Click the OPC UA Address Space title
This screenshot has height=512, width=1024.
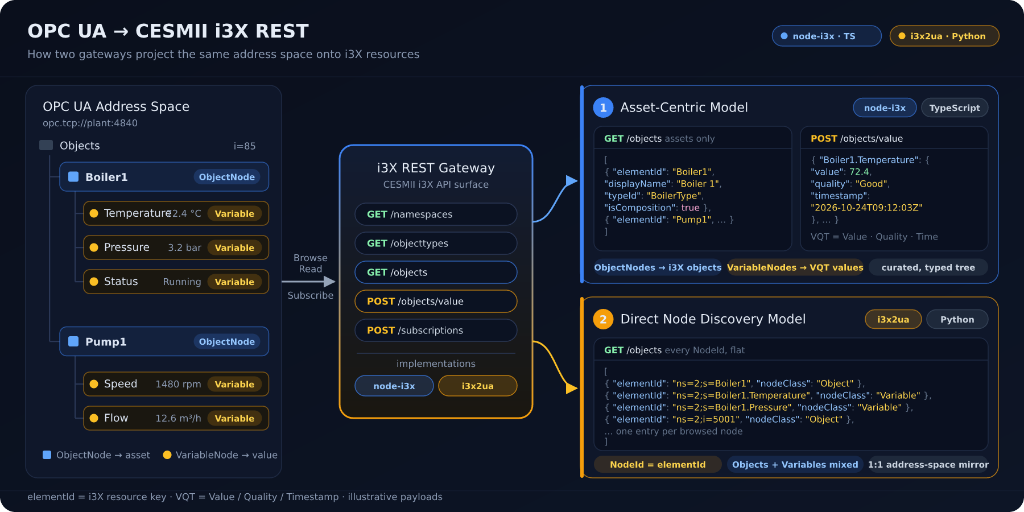[x=116, y=106]
